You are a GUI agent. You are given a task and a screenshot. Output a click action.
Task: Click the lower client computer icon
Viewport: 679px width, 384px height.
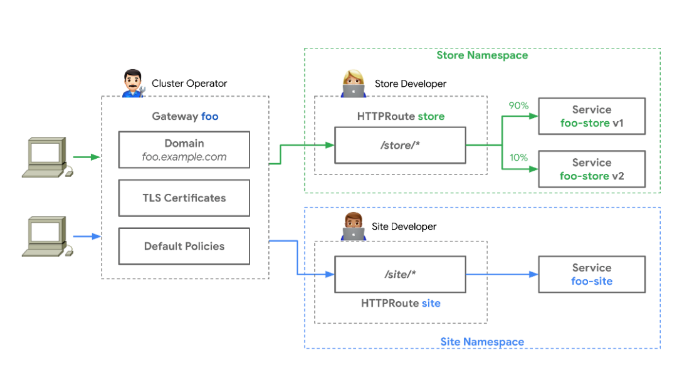(x=47, y=236)
